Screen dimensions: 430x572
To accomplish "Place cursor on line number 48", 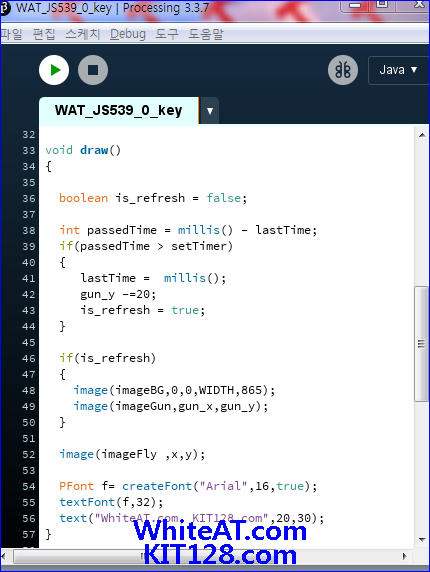I will (28, 391).
